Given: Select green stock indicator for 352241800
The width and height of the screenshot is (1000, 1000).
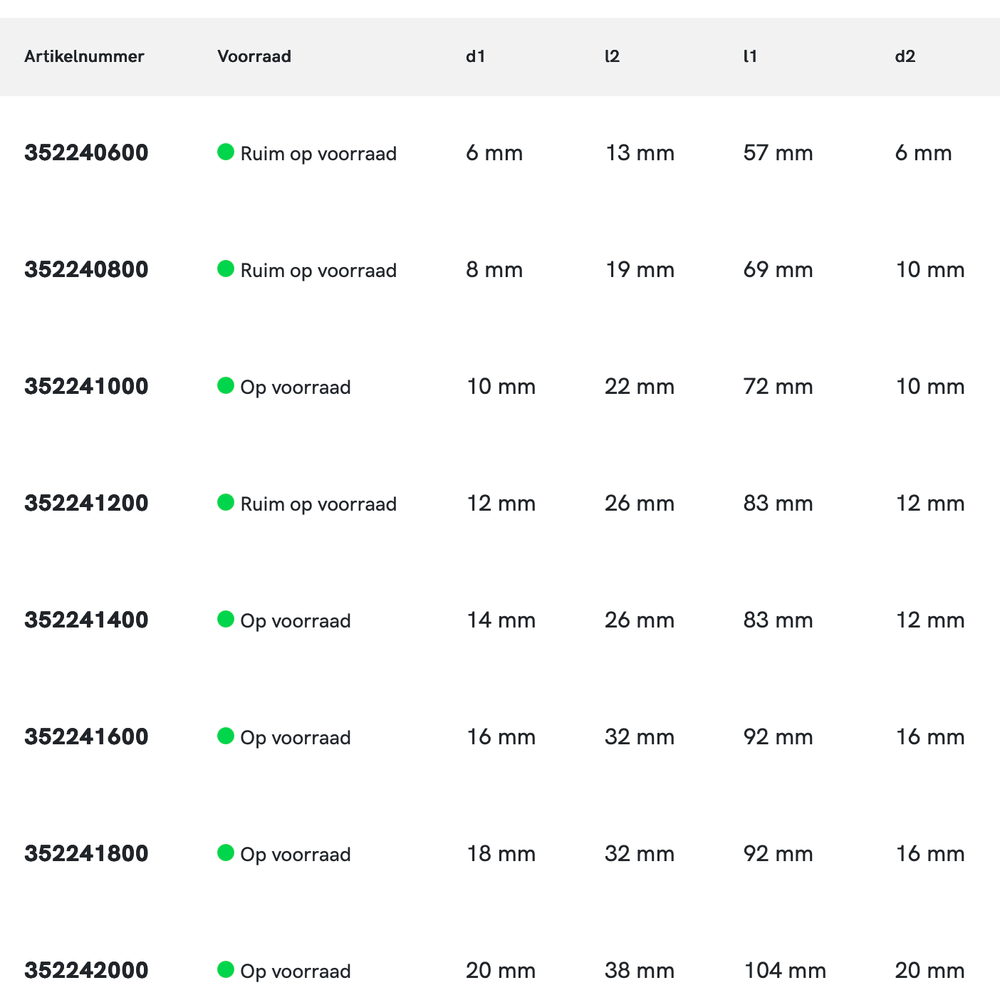Looking at the screenshot, I should coord(226,853).
